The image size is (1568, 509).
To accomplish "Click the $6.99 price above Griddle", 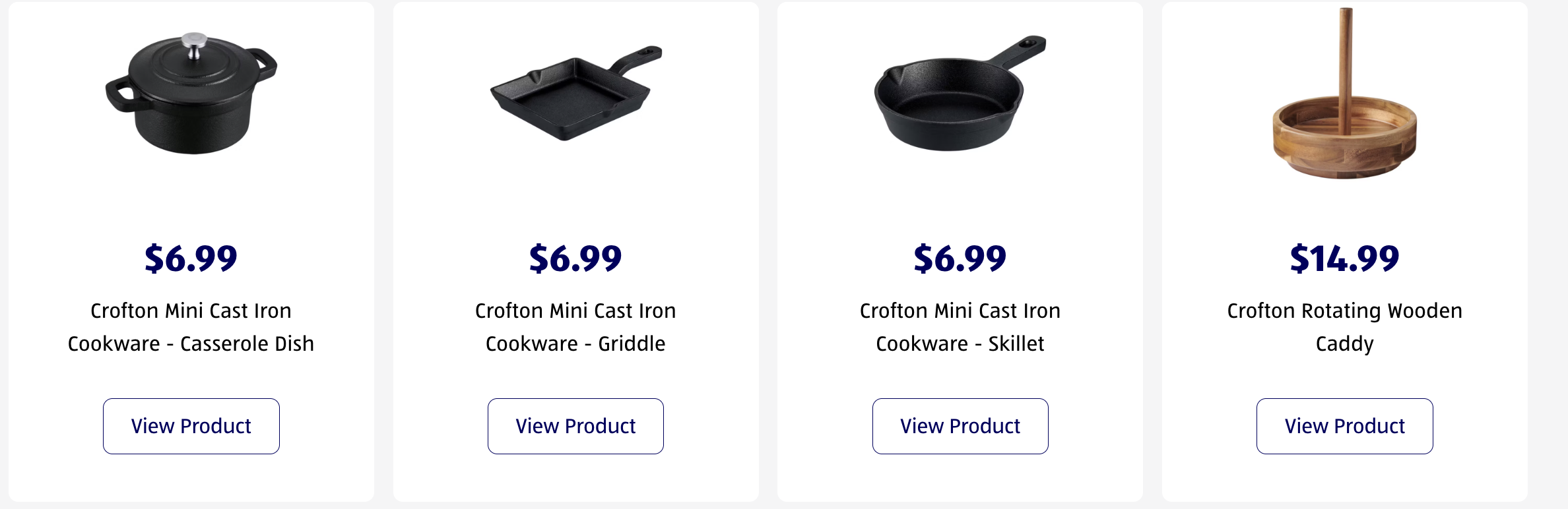I will (x=575, y=258).
